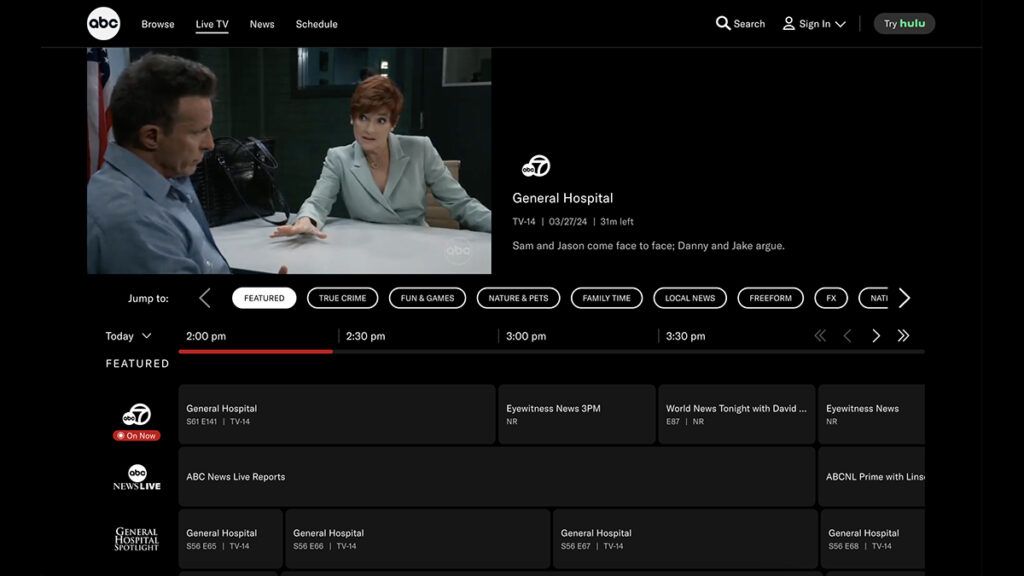1024x576 pixels.
Task: Expand the Sign In chevron
Action: point(840,24)
